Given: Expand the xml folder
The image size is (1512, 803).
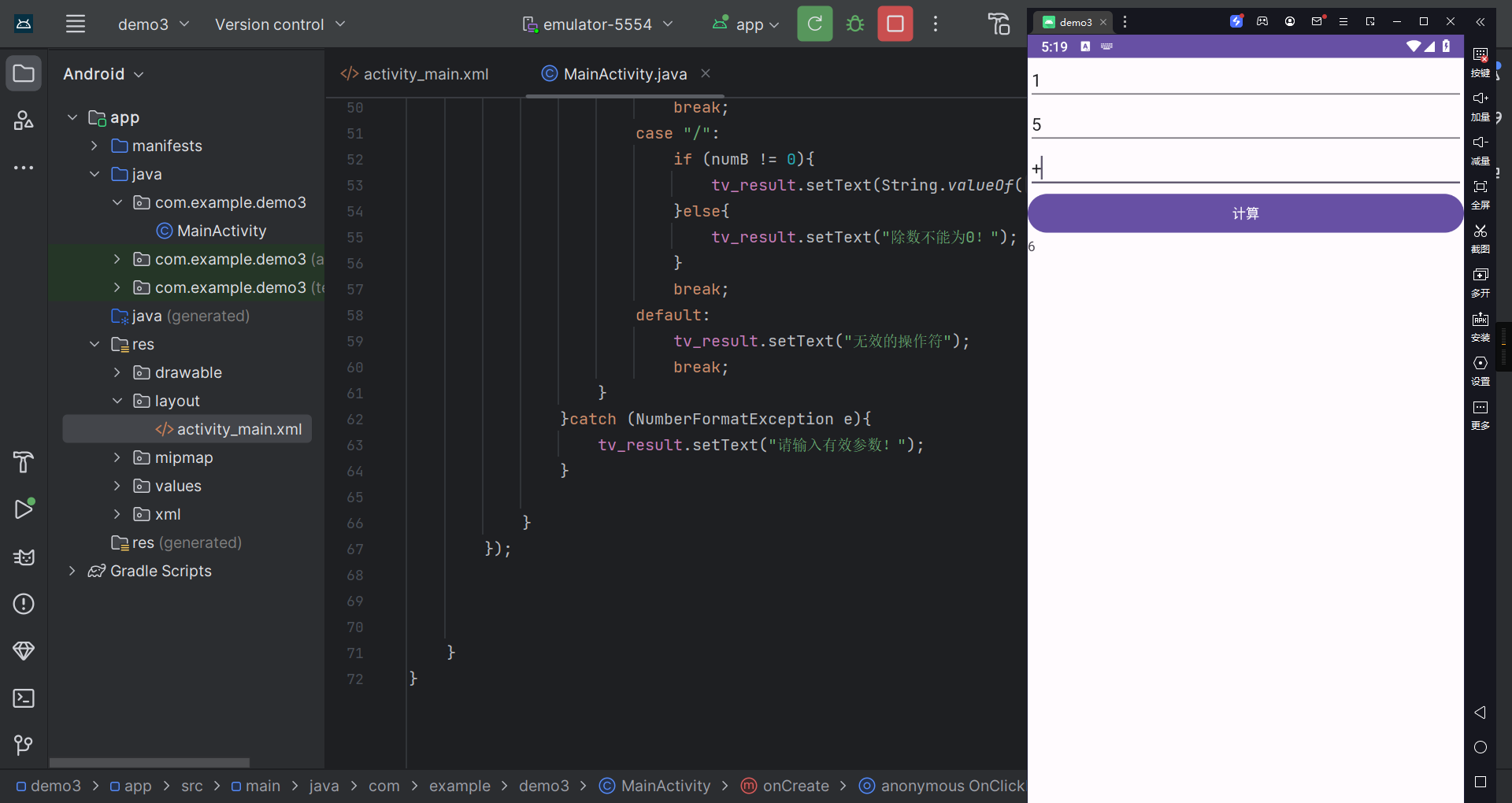Looking at the screenshot, I should point(117,514).
